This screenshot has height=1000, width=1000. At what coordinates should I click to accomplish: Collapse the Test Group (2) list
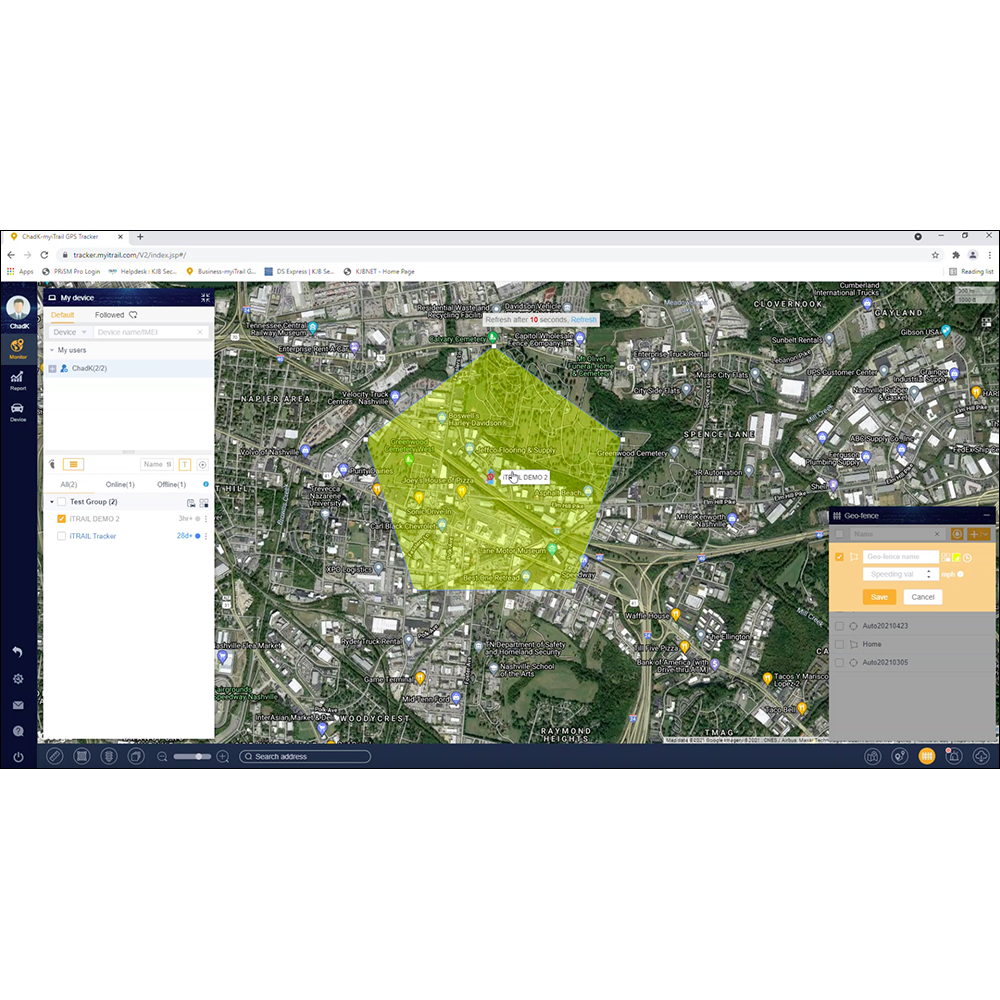[51, 502]
